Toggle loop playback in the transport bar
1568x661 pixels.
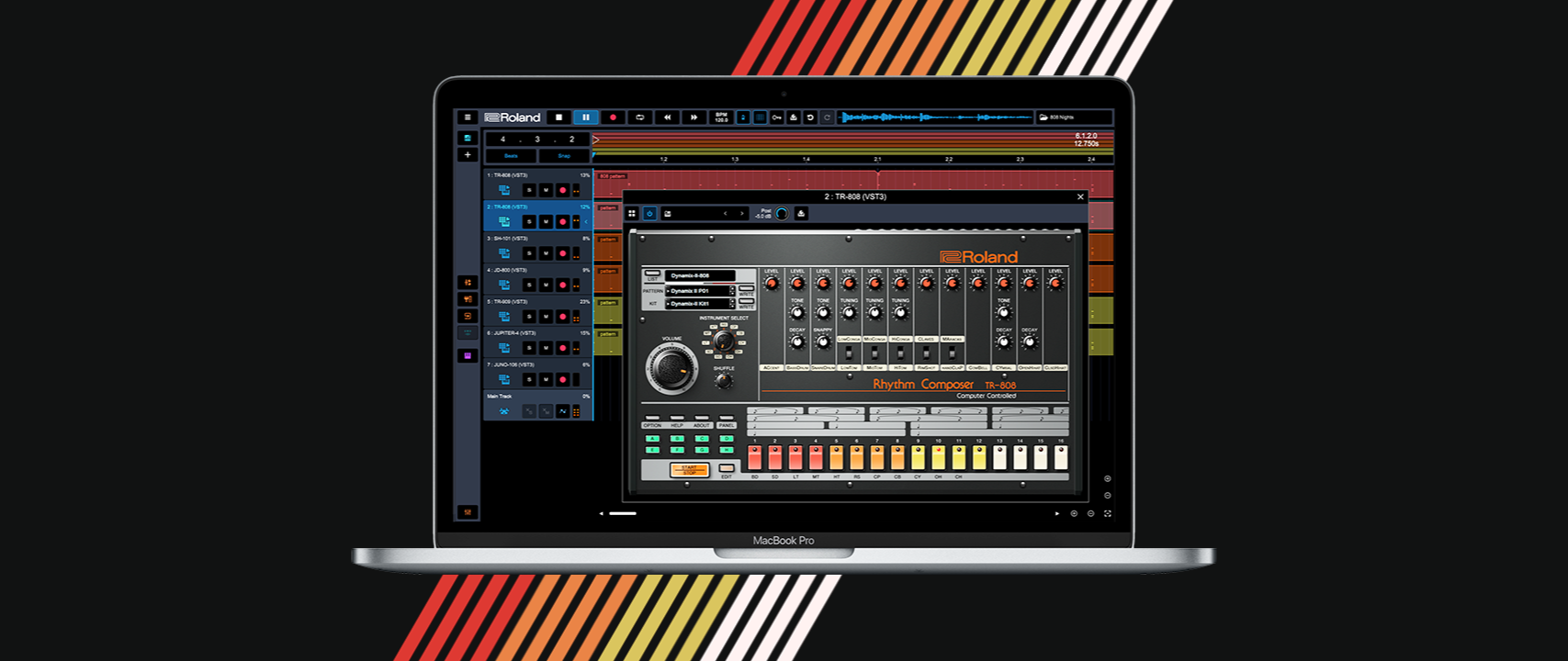[x=640, y=118]
